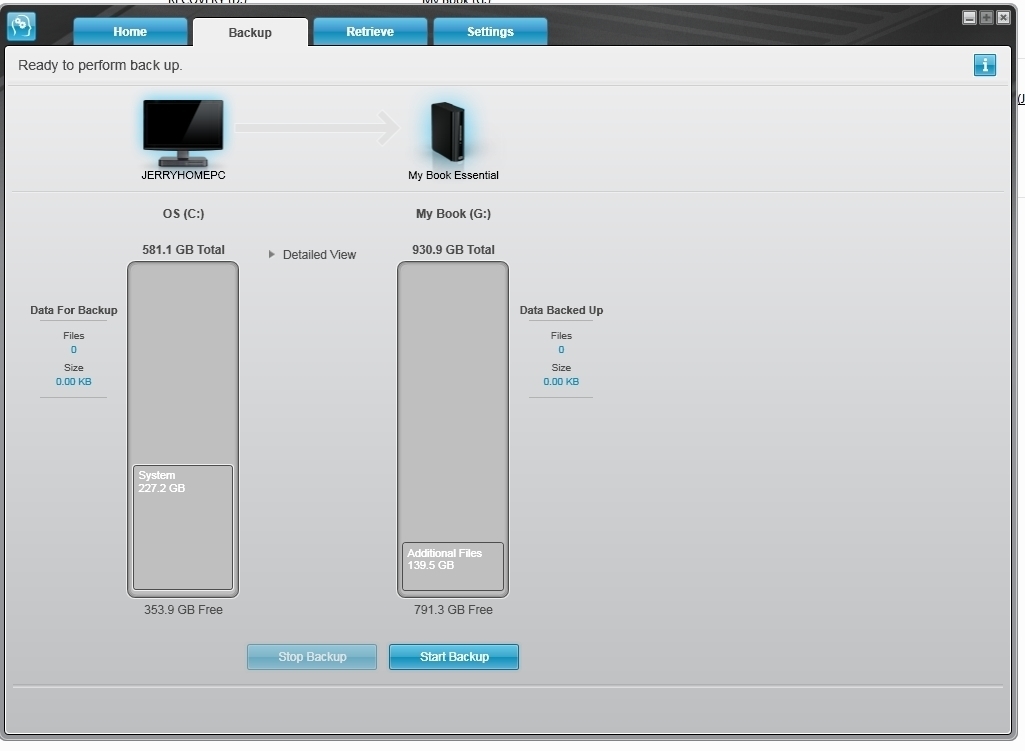Minimize the backup application window
This screenshot has width=1025, height=751.
click(x=969, y=18)
